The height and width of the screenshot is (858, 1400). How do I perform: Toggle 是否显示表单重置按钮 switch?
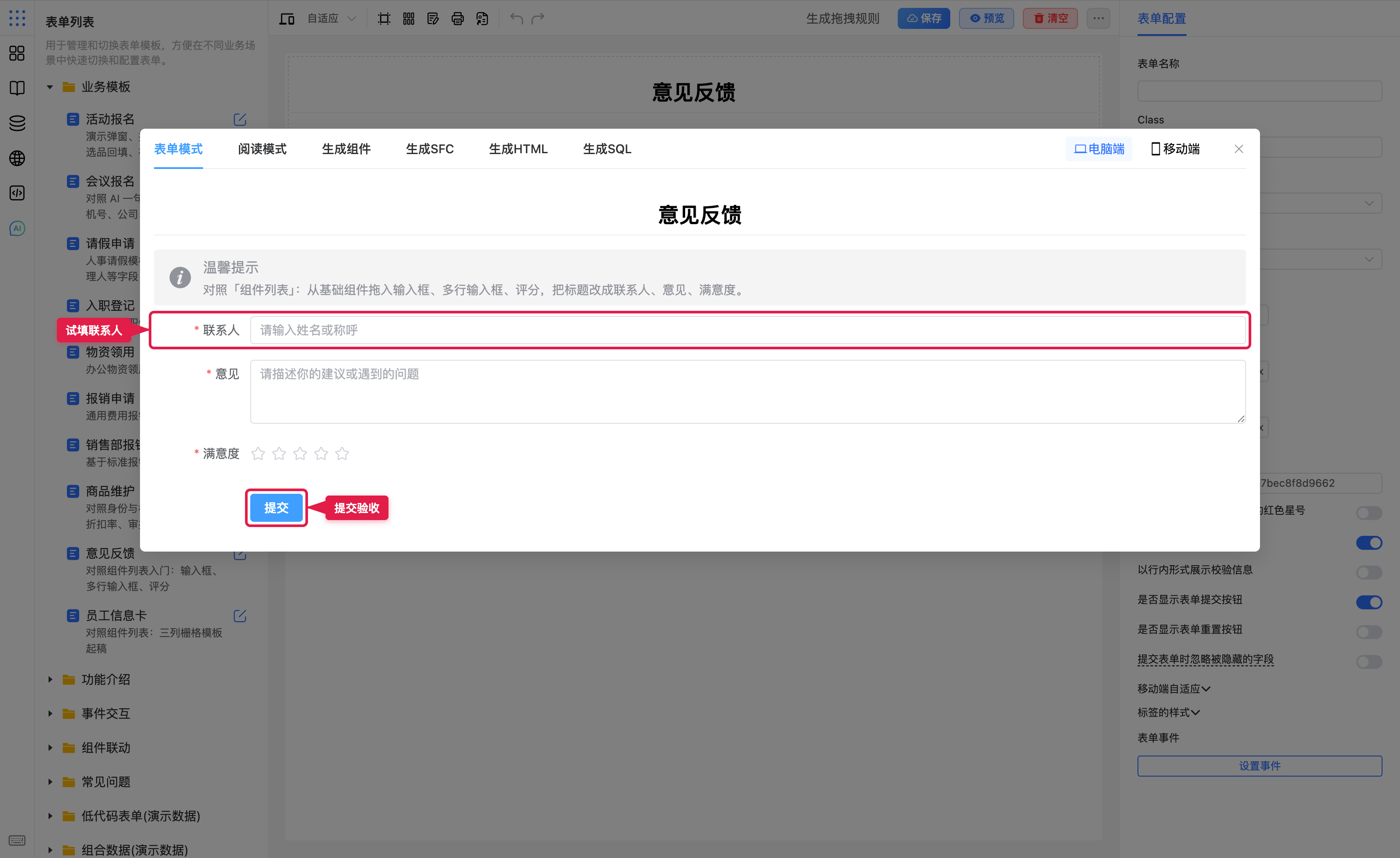pyautogui.click(x=1369, y=632)
